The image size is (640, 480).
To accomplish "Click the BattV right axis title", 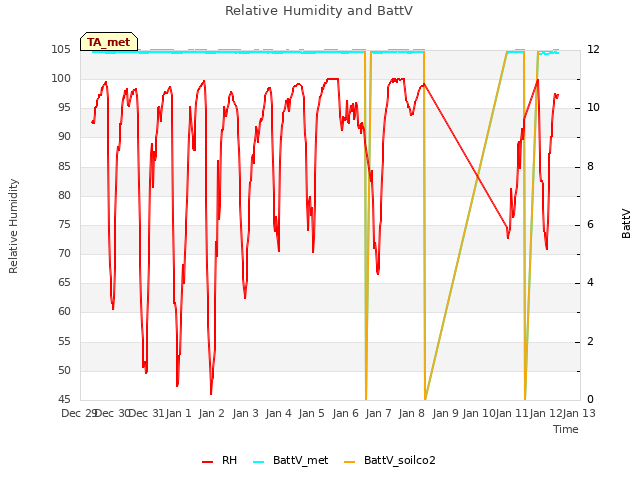I will (x=626, y=224).
